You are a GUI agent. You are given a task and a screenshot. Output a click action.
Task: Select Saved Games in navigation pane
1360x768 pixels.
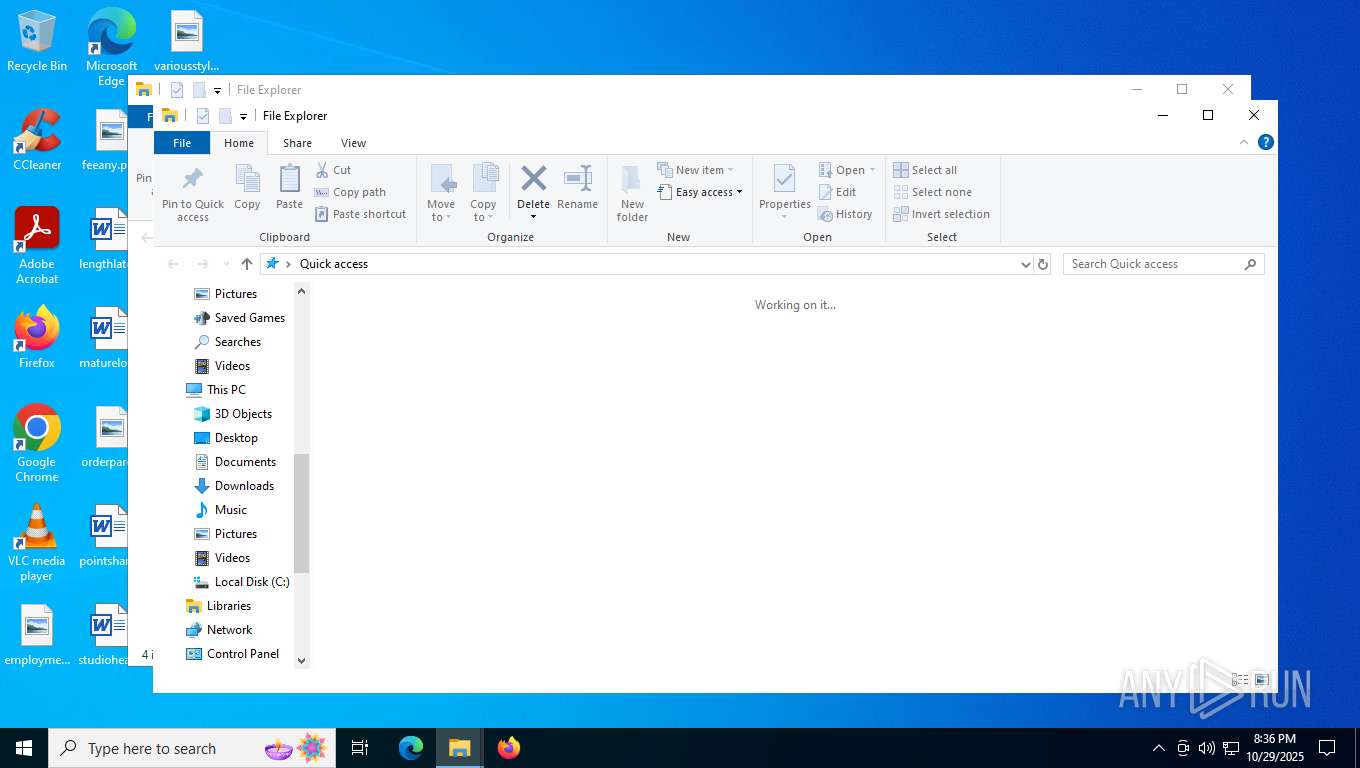[239, 318]
